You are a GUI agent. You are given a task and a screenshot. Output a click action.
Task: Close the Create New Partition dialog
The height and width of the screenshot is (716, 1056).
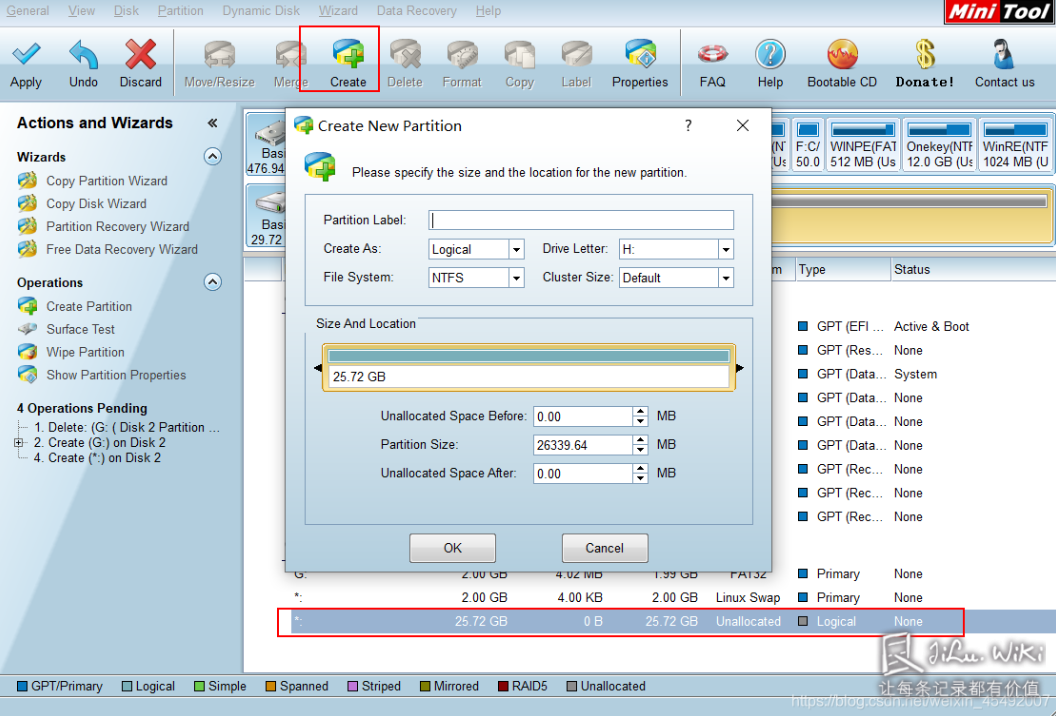click(742, 125)
